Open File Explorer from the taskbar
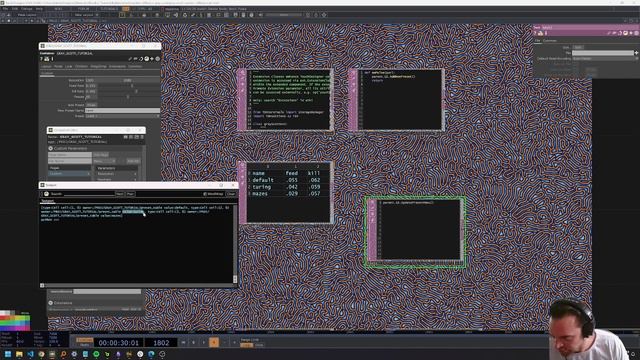Screen dimensions: 640x360 [x=19, y=354]
